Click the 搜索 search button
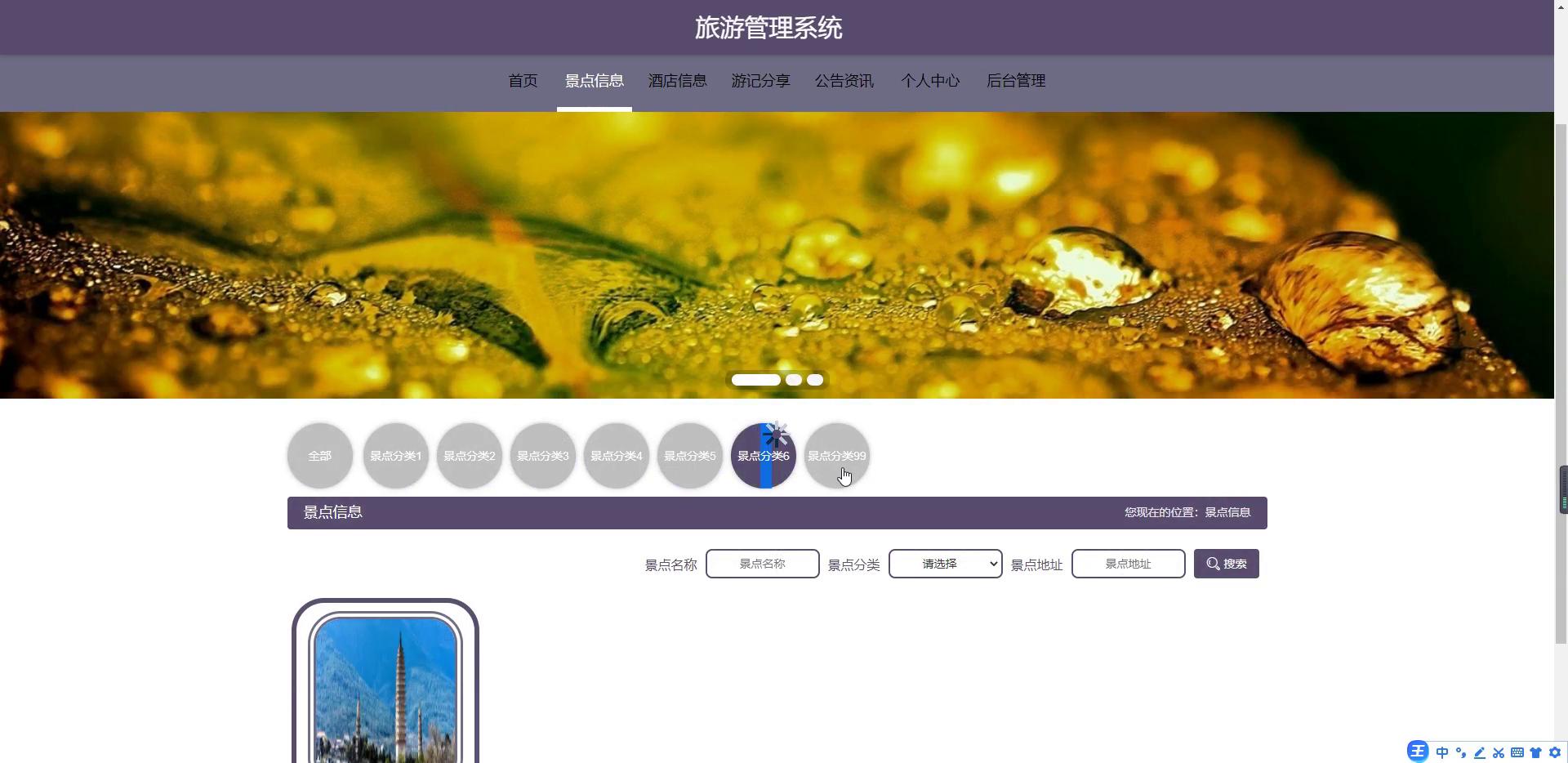 tap(1226, 564)
